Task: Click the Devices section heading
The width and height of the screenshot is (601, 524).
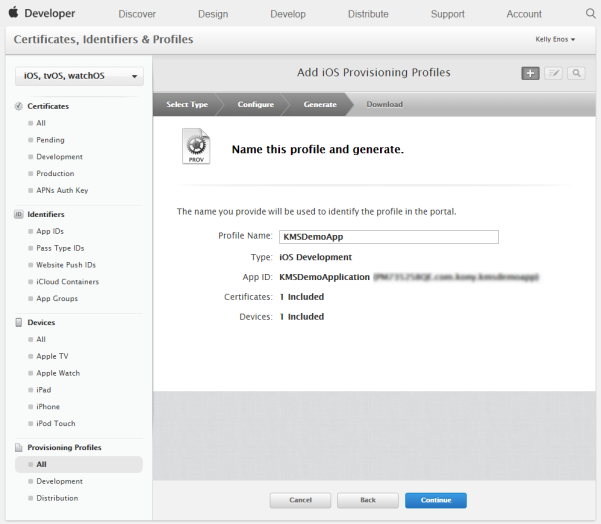Action: tap(41, 322)
